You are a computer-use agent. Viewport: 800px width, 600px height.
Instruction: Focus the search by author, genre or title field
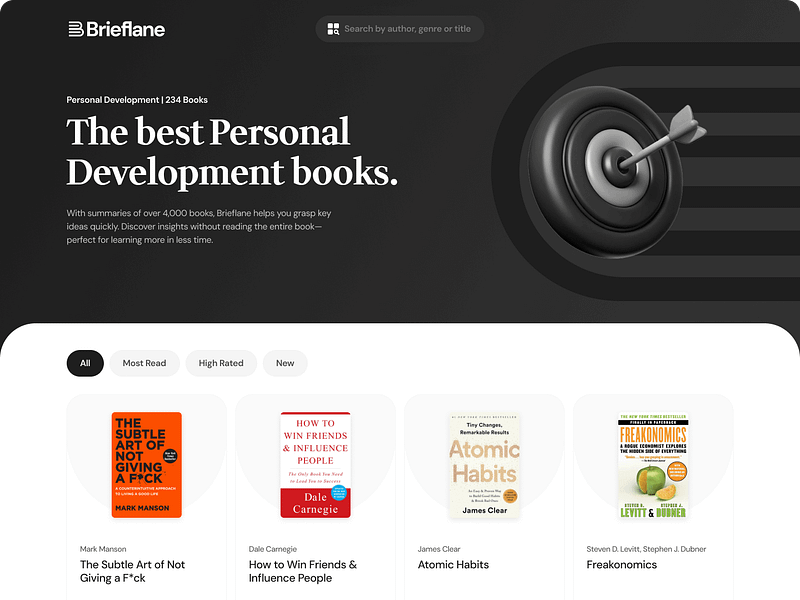click(x=400, y=29)
